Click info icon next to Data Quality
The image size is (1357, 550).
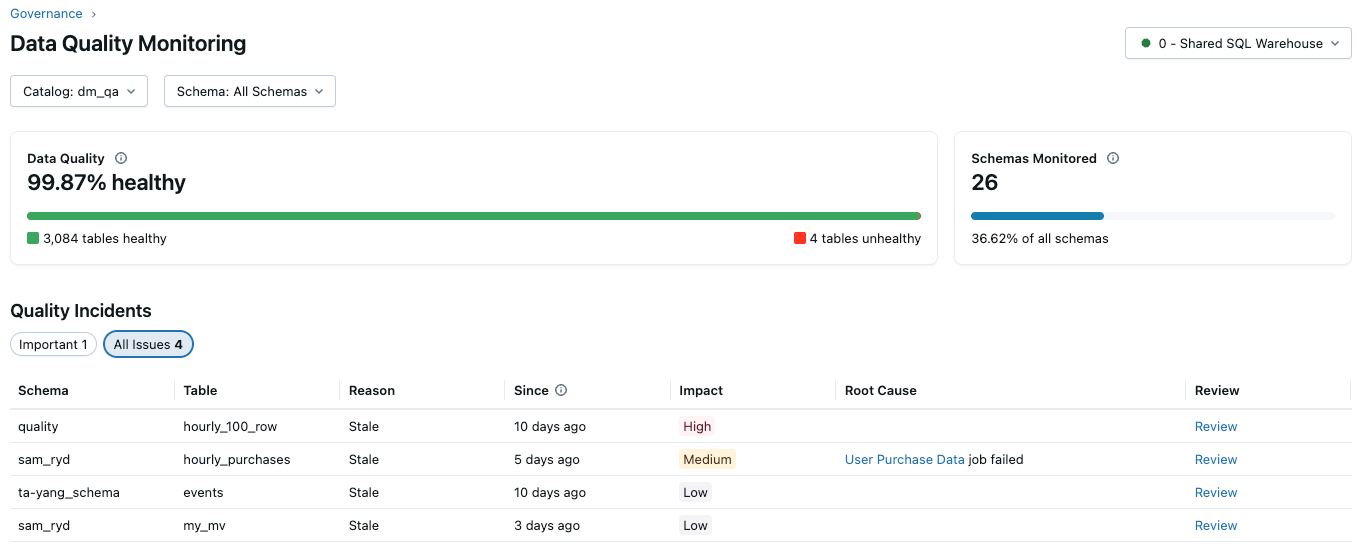pyautogui.click(x=121, y=158)
